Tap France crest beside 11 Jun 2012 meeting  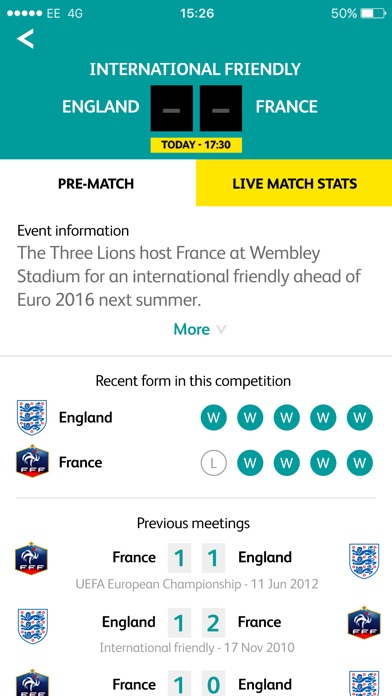(x=31, y=558)
